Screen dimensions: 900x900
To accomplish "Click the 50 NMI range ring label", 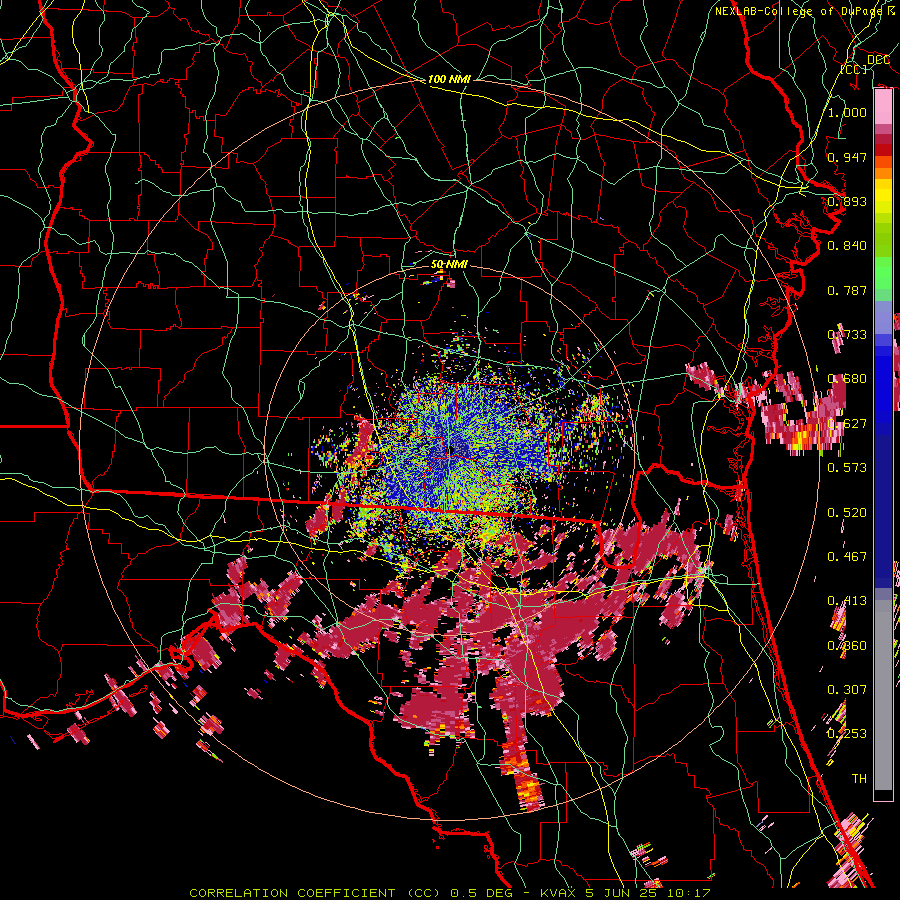I will 449,264.
